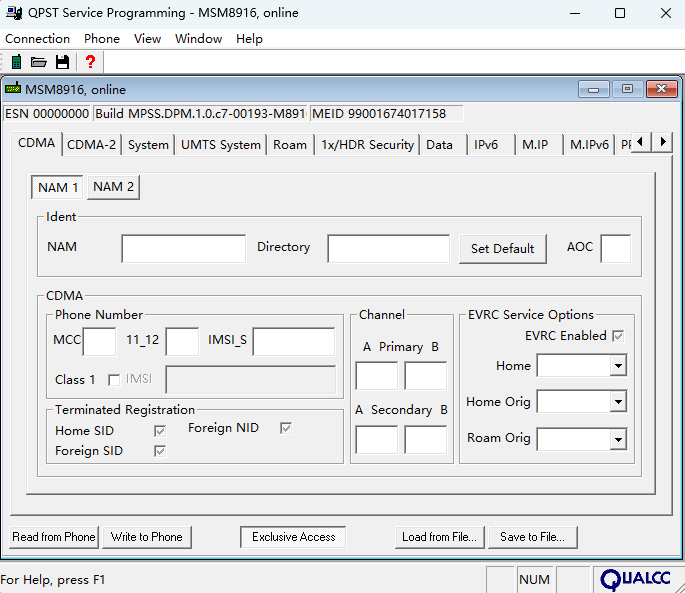The image size is (685, 593).
Task: Toggle the Home SID checkbox
Action: pos(159,431)
